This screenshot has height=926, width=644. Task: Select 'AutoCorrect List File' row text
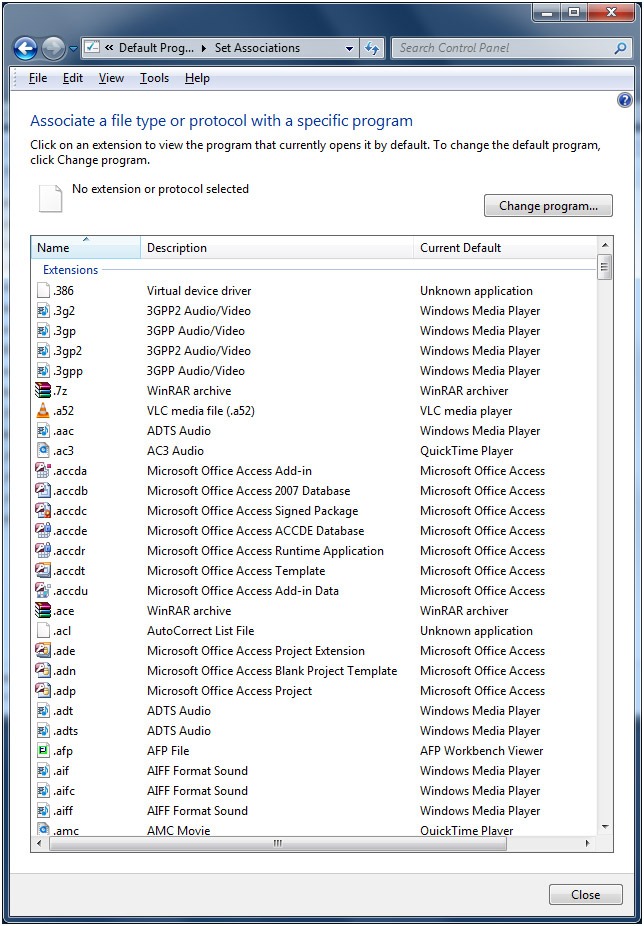200,631
